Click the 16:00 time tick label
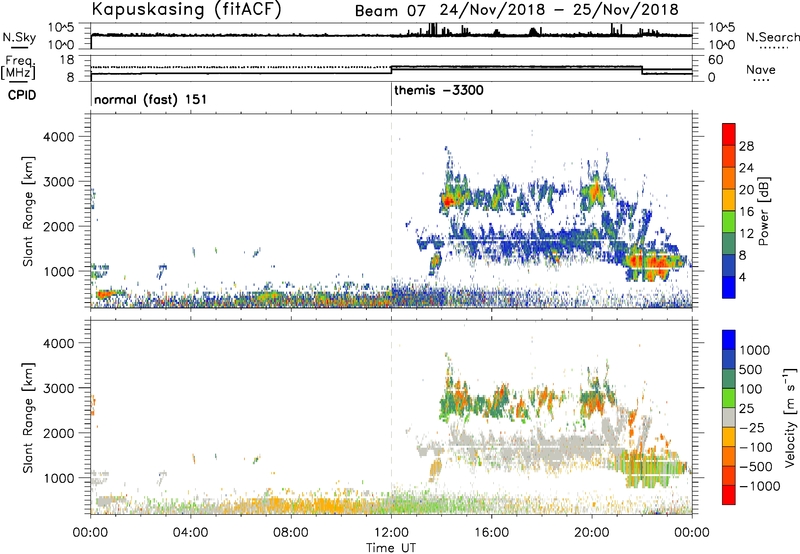The image size is (800, 554). [x=491, y=533]
